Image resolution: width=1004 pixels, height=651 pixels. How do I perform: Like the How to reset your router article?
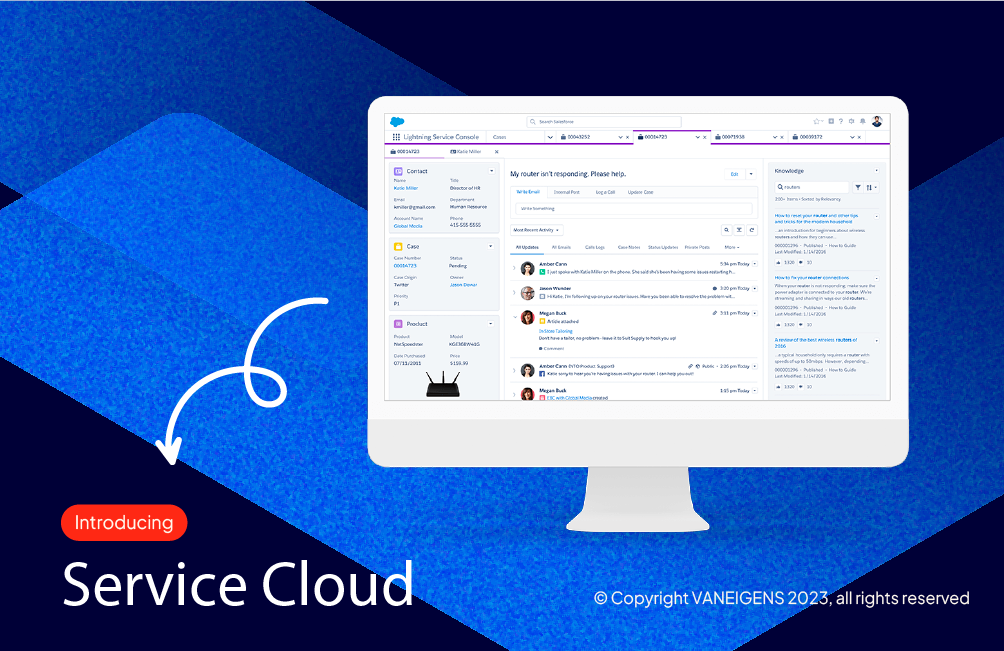coord(779,262)
